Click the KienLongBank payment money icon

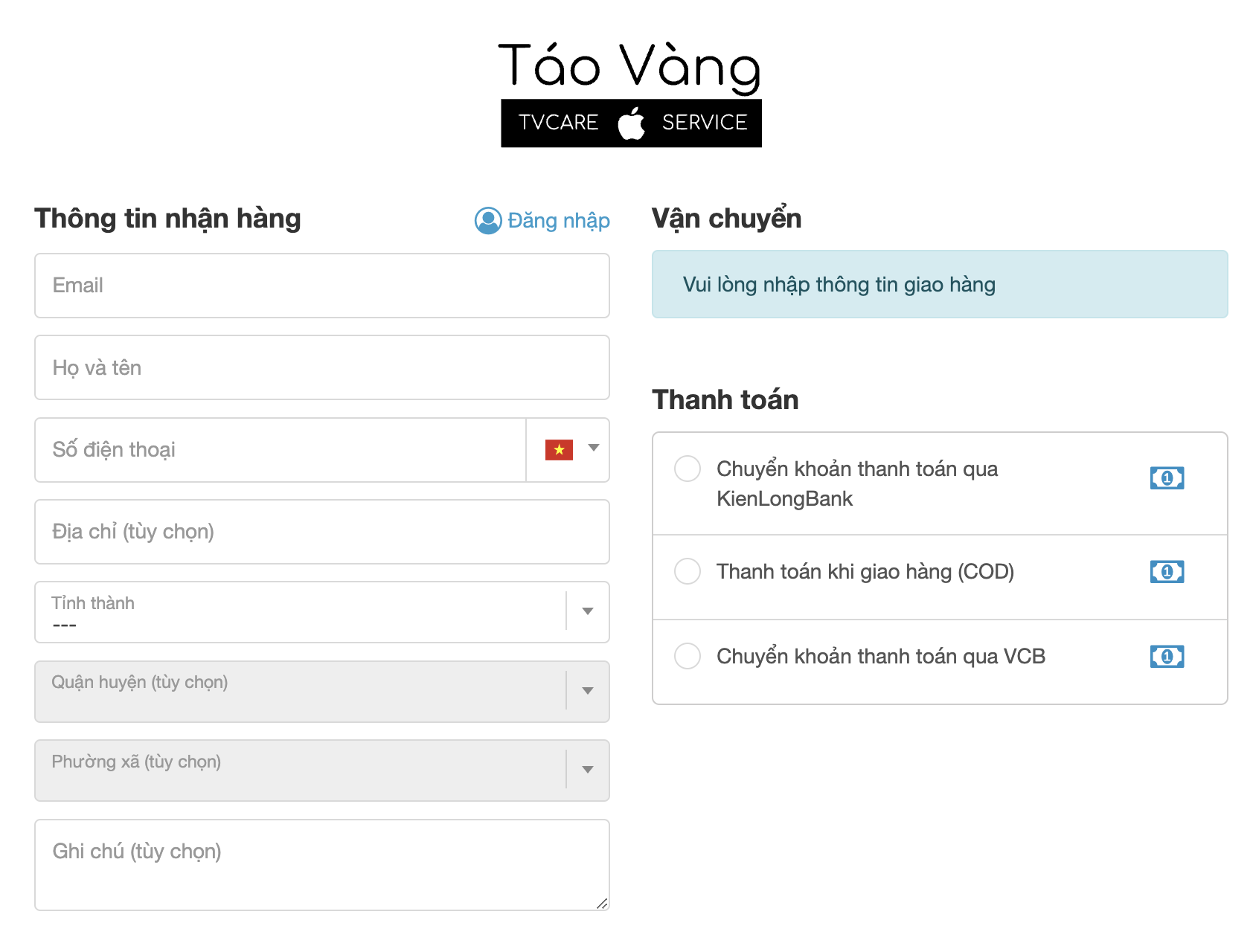pyautogui.click(x=1167, y=478)
